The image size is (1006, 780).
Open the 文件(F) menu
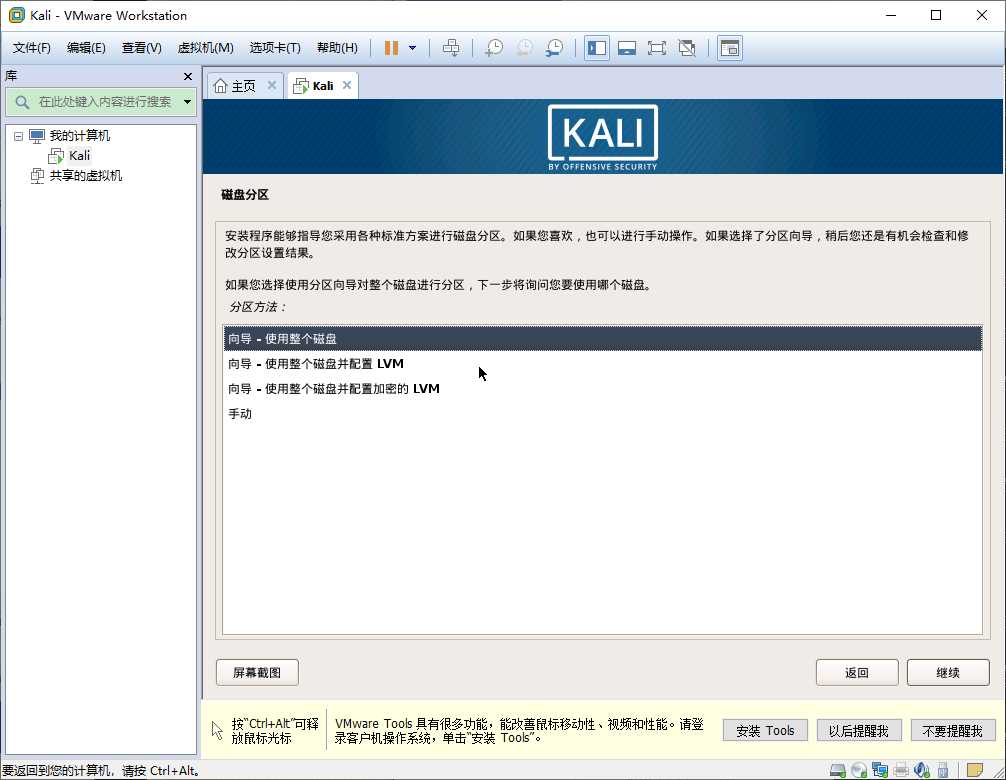click(x=31, y=48)
